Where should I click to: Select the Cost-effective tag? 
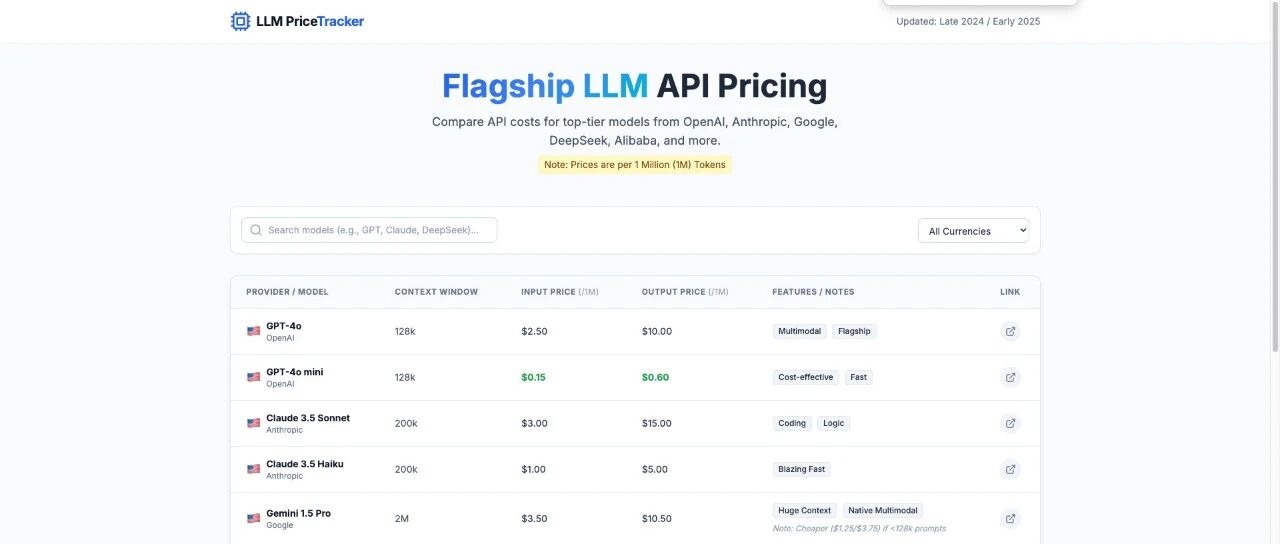(805, 377)
